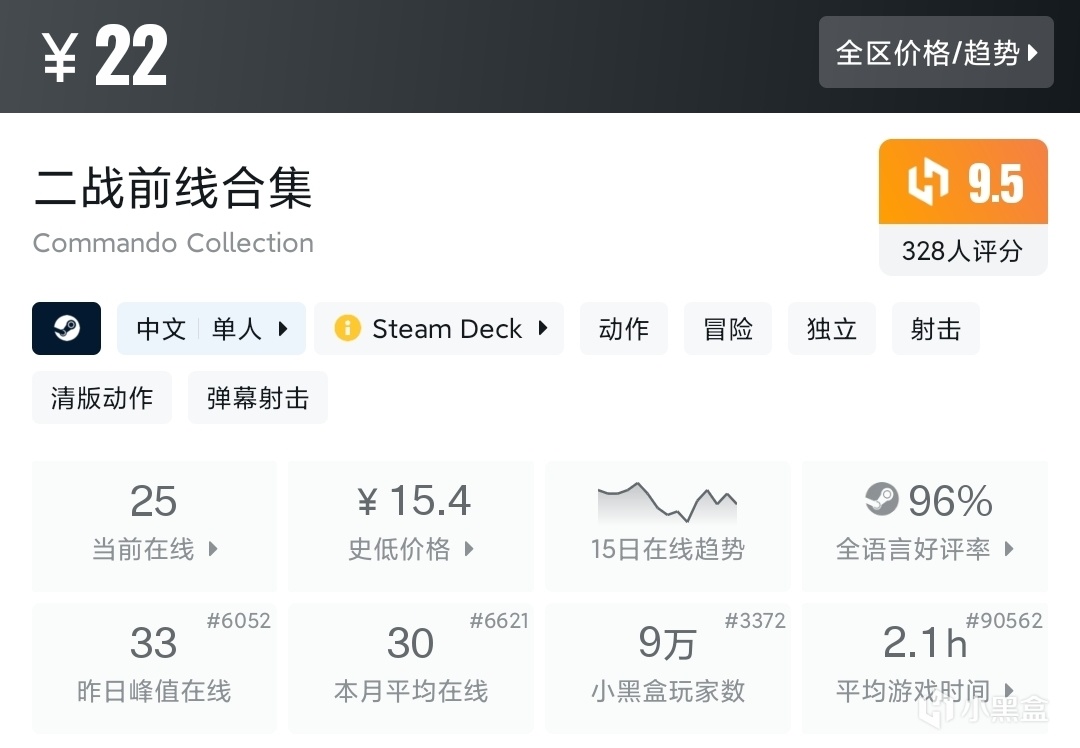The height and width of the screenshot is (748, 1080).
Task: Expand 全语言好评率 review details
Action: (x=1009, y=549)
